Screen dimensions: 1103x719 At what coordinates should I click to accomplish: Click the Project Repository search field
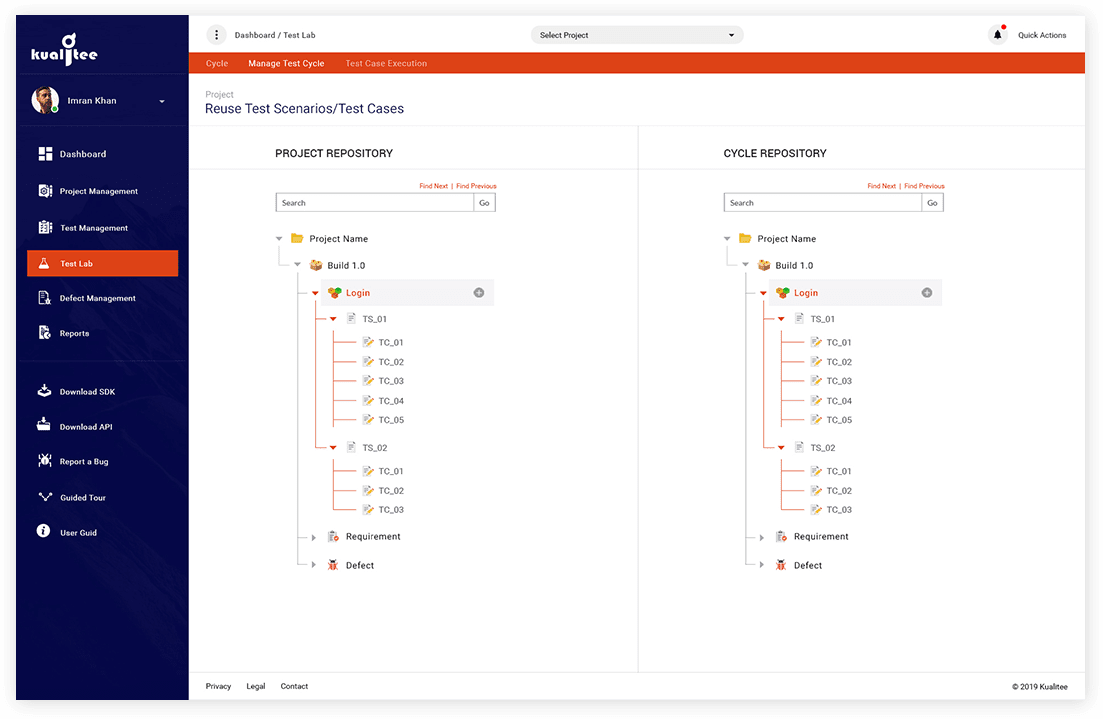tap(374, 203)
